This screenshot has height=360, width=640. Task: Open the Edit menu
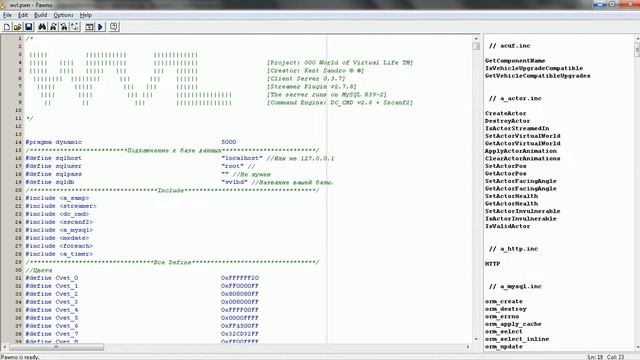click(x=23, y=15)
